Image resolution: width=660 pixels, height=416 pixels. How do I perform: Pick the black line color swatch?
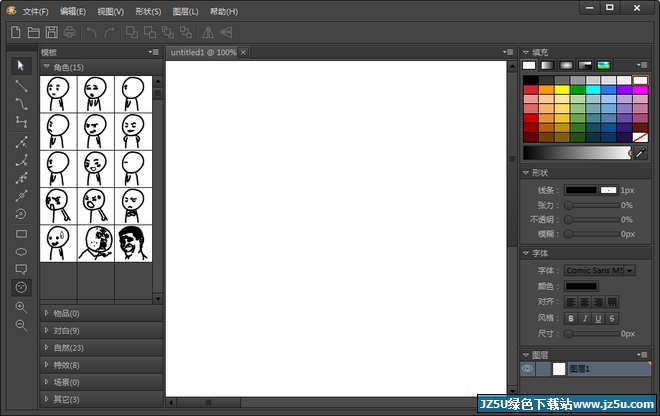point(581,190)
